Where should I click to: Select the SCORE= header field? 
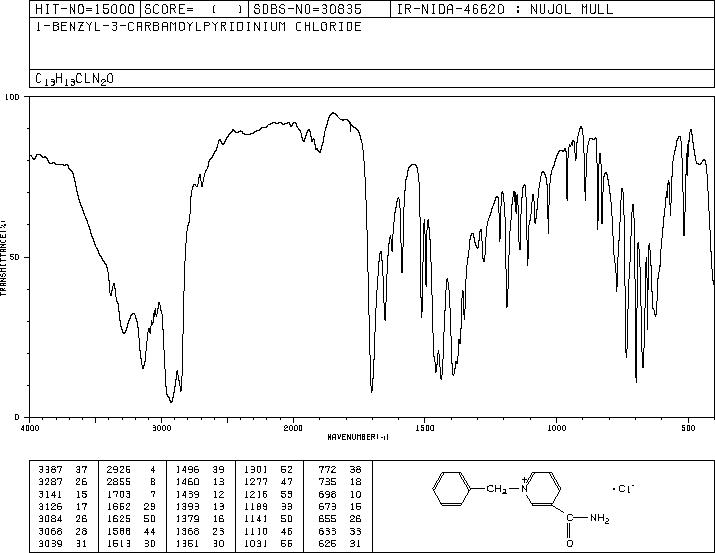(194, 9)
